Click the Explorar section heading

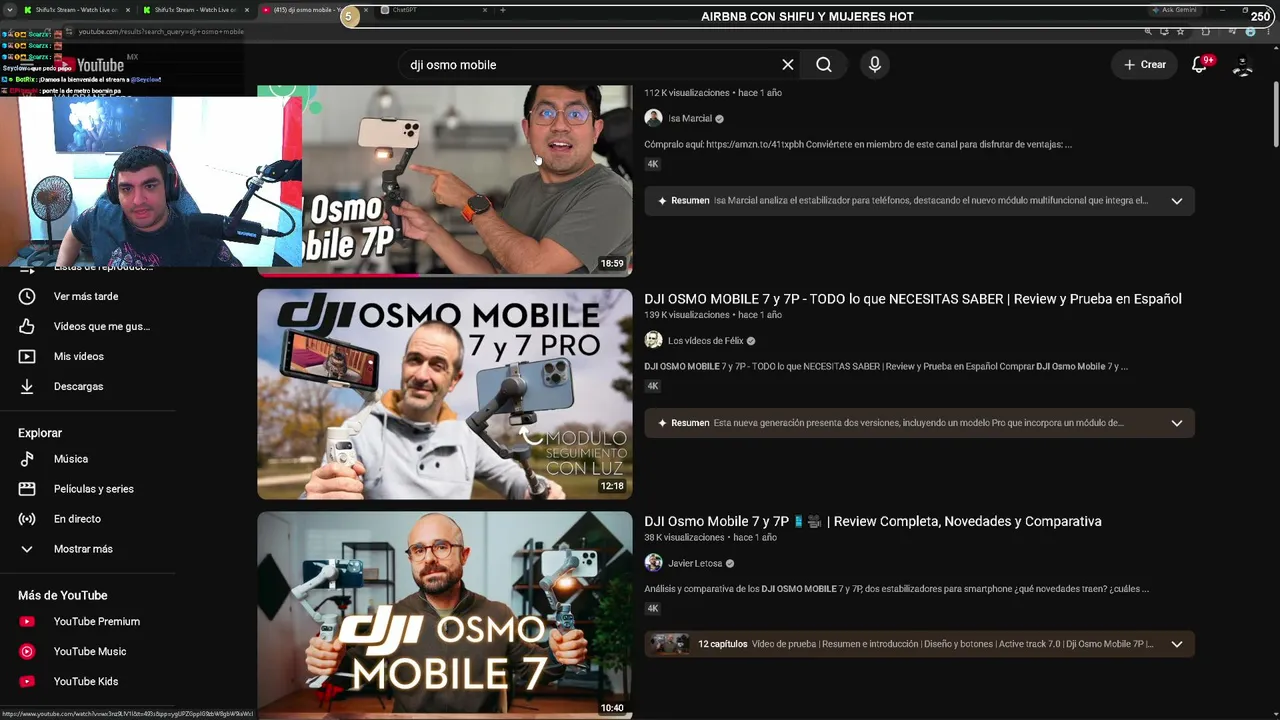40,433
